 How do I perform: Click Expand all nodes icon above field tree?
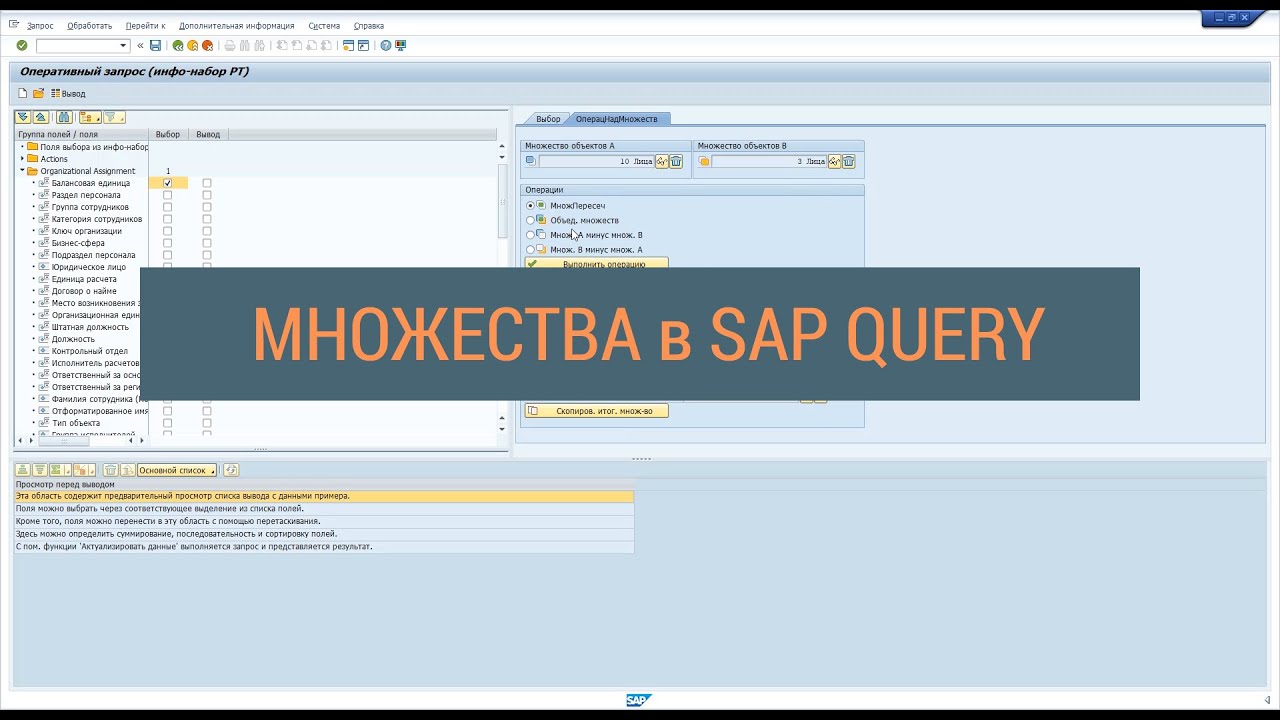(23, 117)
